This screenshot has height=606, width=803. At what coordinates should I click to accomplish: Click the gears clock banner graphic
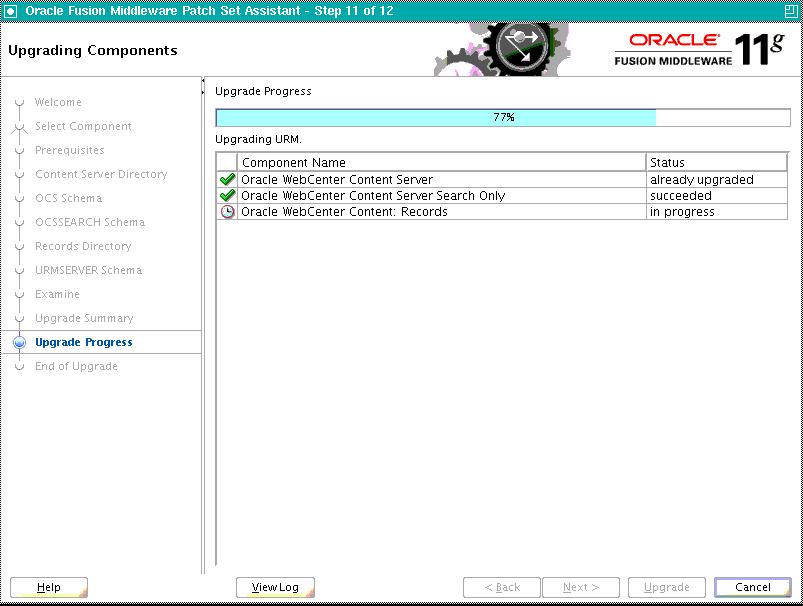pyautogui.click(x=502, y=50)
